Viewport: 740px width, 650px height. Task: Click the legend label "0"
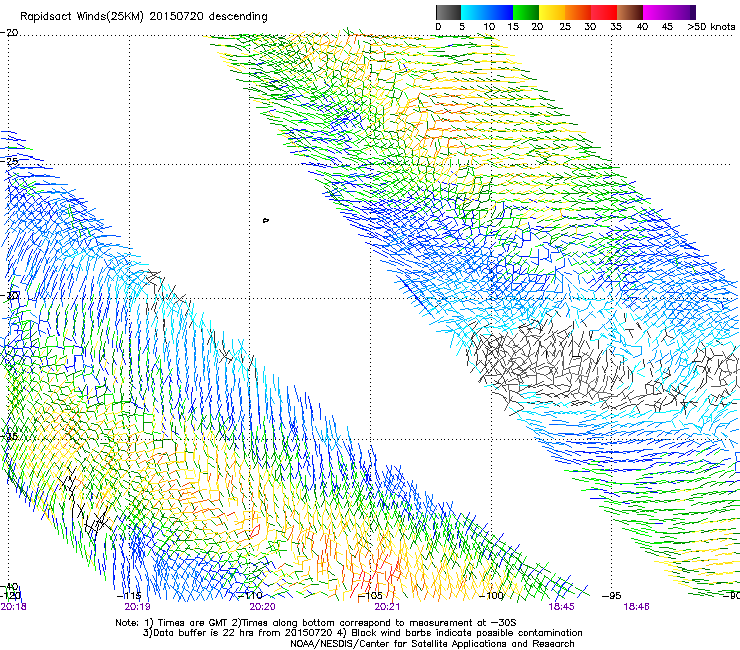coord(438,27)
